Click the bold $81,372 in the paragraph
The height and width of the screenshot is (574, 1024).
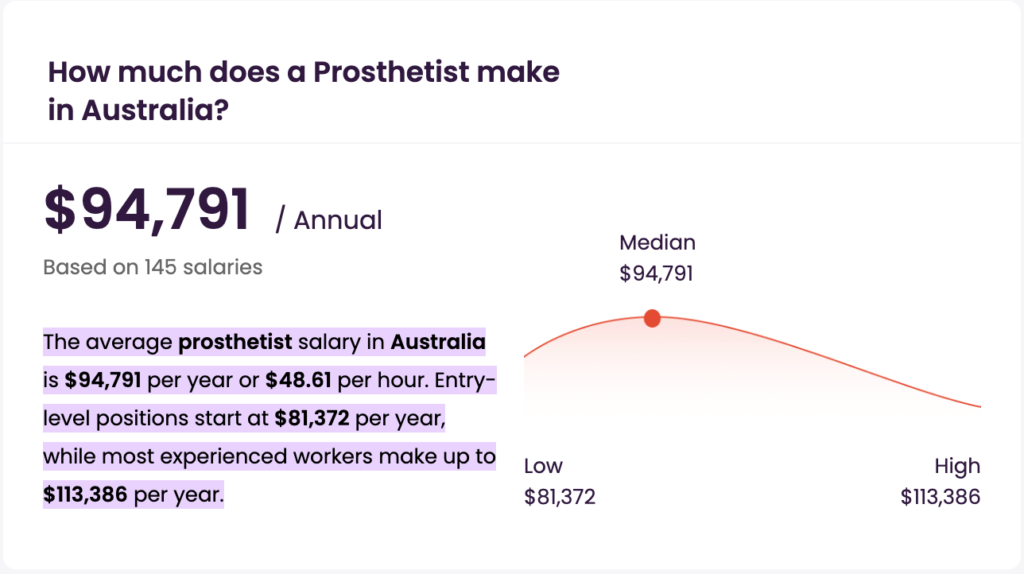tap(311, 418)
